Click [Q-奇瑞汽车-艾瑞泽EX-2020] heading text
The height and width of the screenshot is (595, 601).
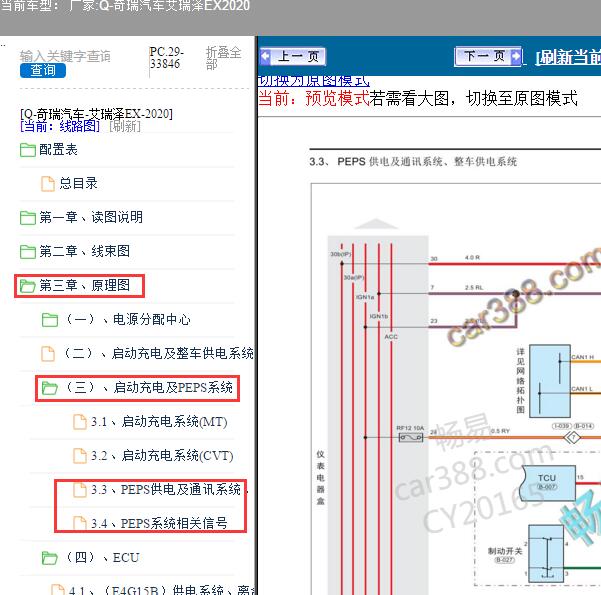96,114
